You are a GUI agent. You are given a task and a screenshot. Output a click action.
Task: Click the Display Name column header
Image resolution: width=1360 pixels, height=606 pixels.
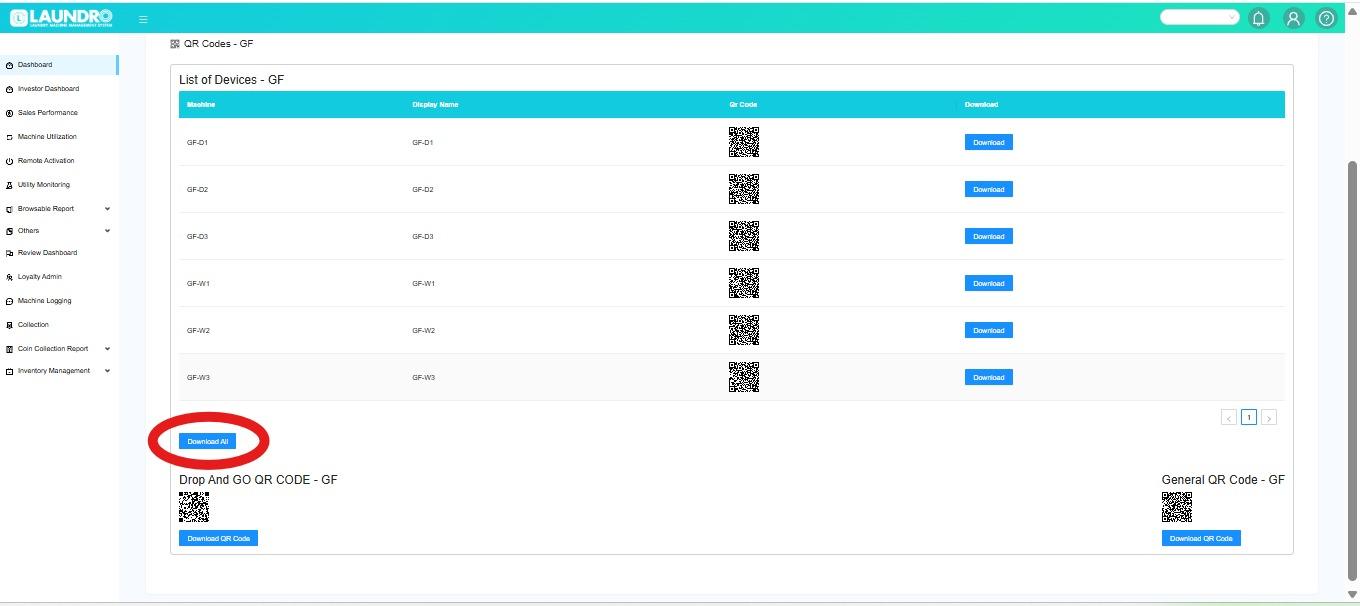click(x=435, y=105)
